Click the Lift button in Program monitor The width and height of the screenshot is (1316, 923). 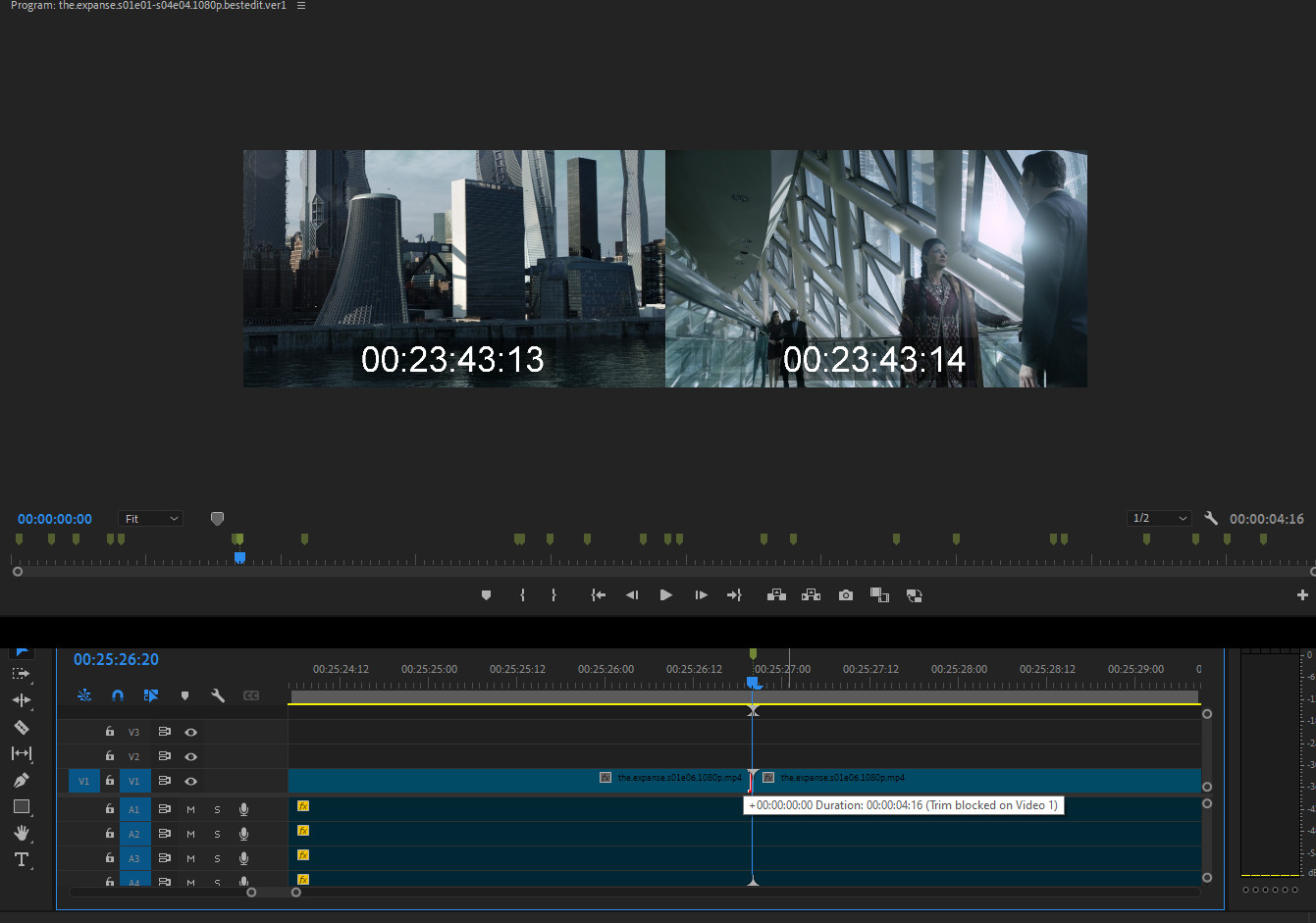tap(776, 595)
